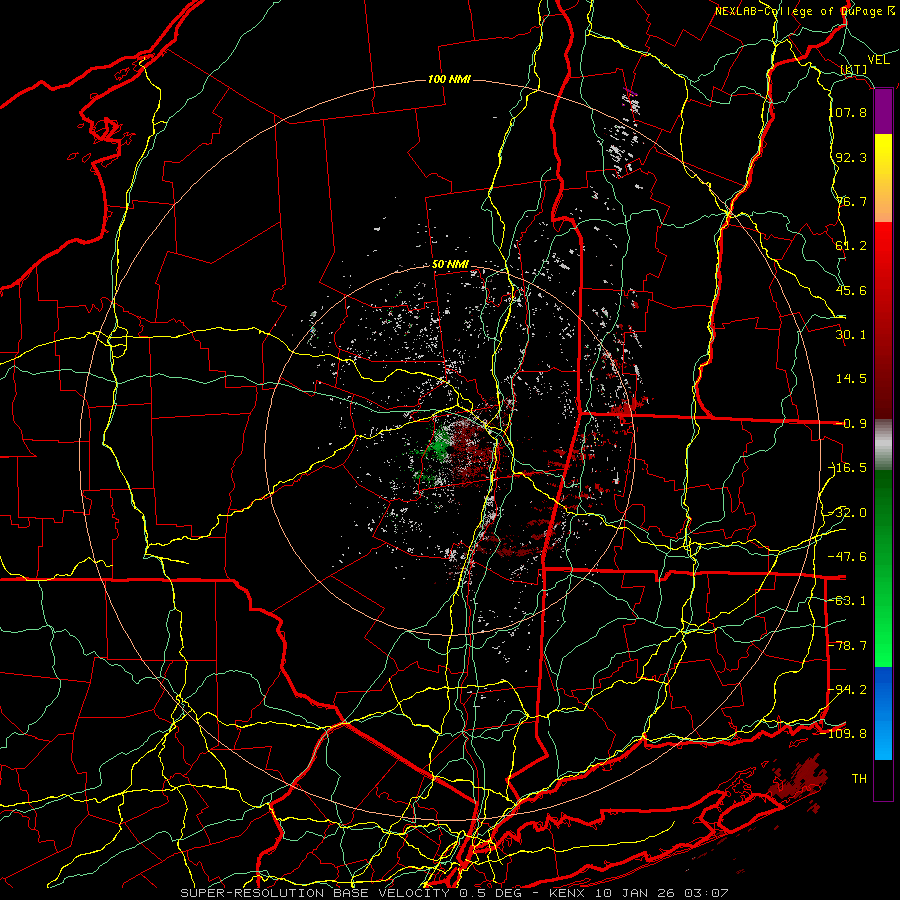900x900 pixels.
Task: Click the TH label below the color scale
Action: point(859,778)
